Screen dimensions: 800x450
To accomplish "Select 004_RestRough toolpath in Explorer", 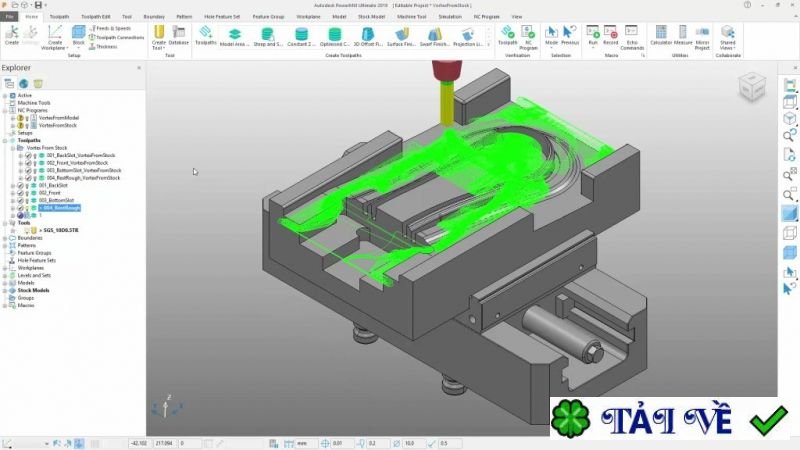I will [60, 208].
